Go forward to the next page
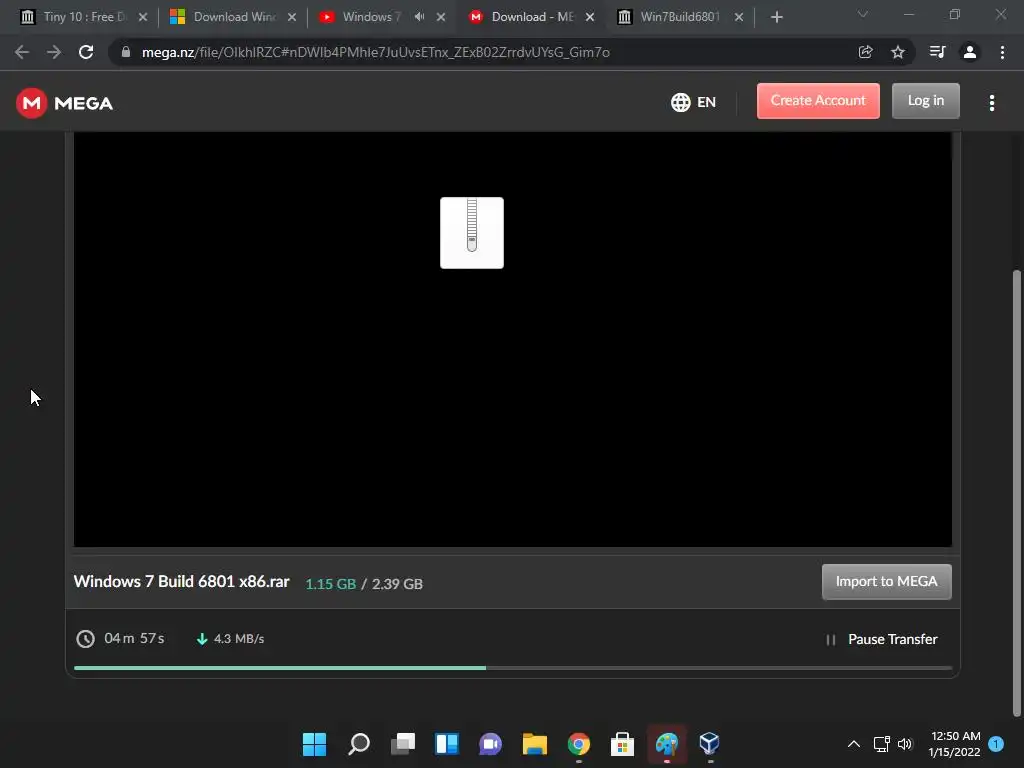This screenshot has height=768, width=1024. click(54, 52)
